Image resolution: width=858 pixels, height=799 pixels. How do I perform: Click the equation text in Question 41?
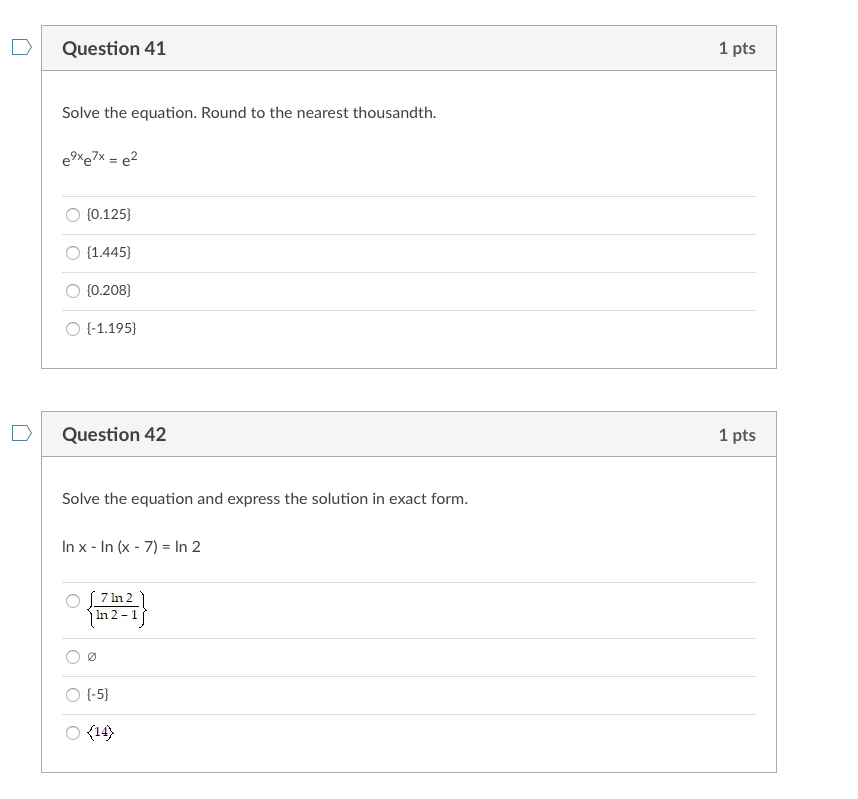(x=97, y=158)
